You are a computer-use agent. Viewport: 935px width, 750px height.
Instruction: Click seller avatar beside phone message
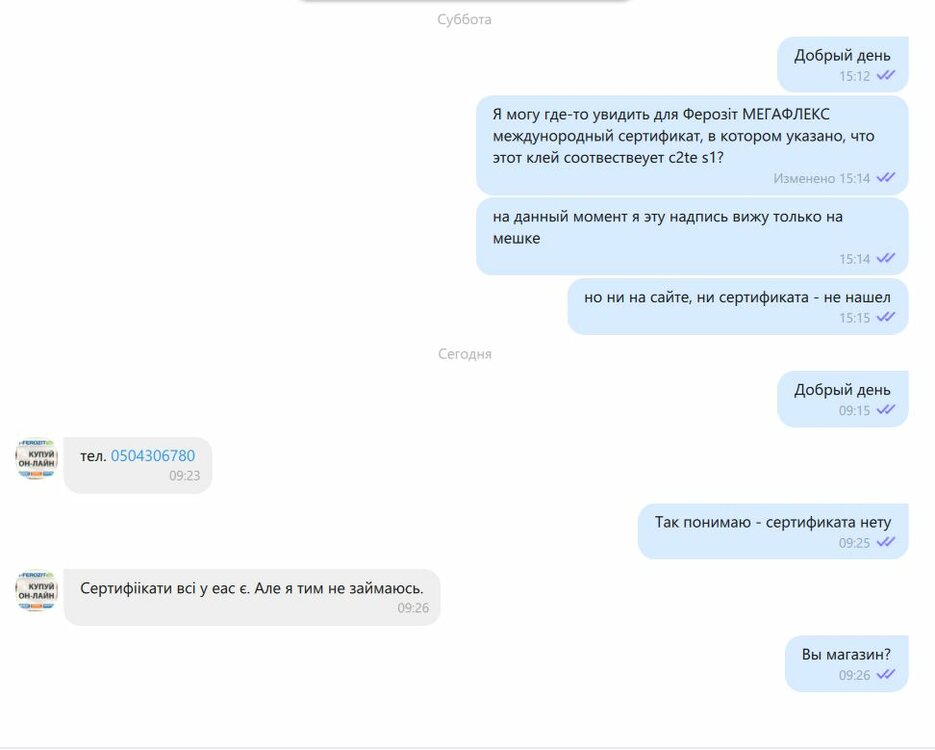pos(36,458)
